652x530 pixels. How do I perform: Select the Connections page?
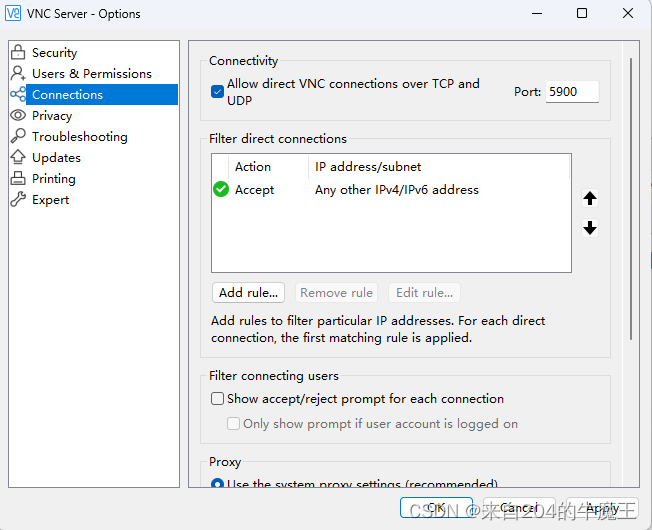102,94
